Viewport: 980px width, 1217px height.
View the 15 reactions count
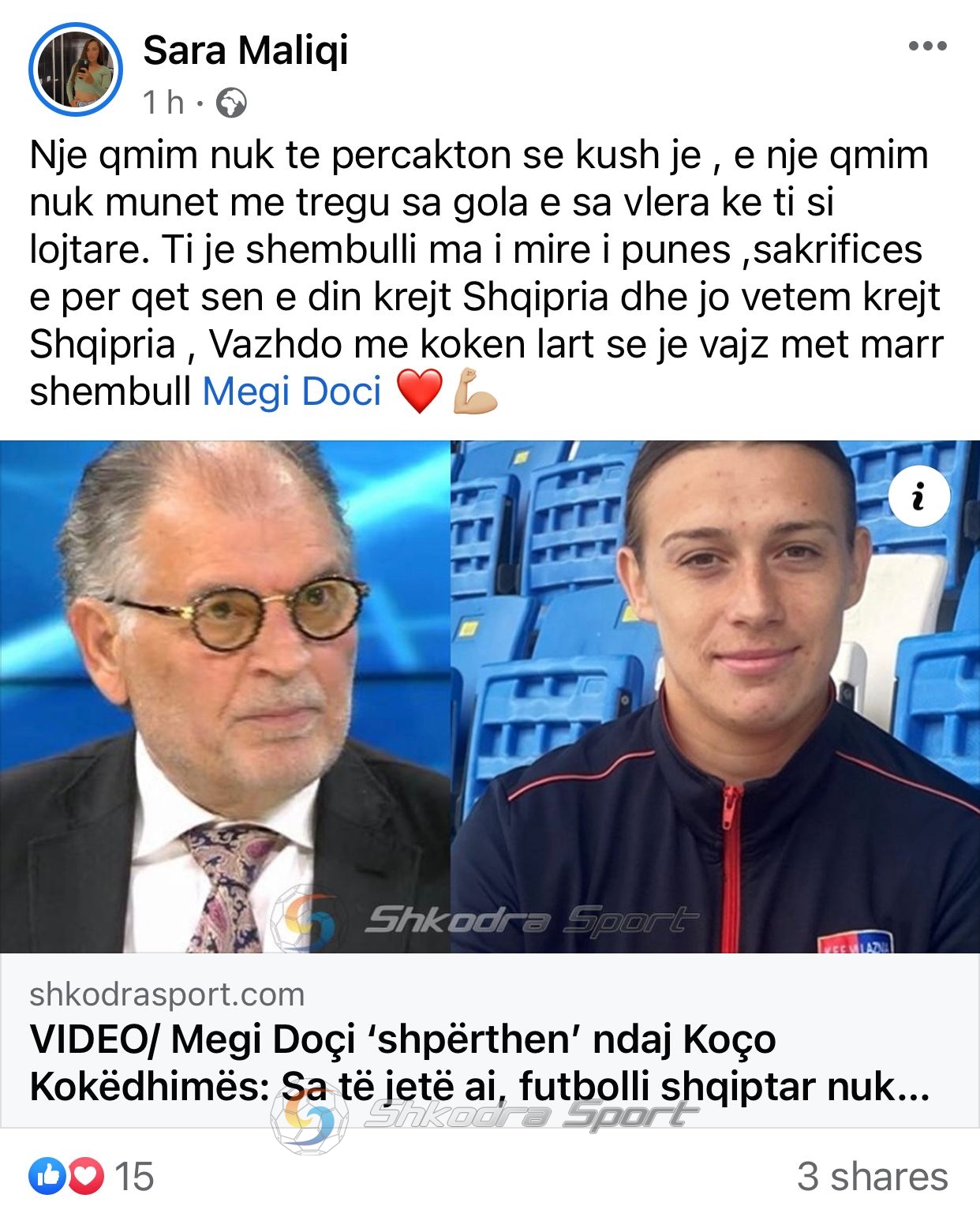pos(134,1177)
